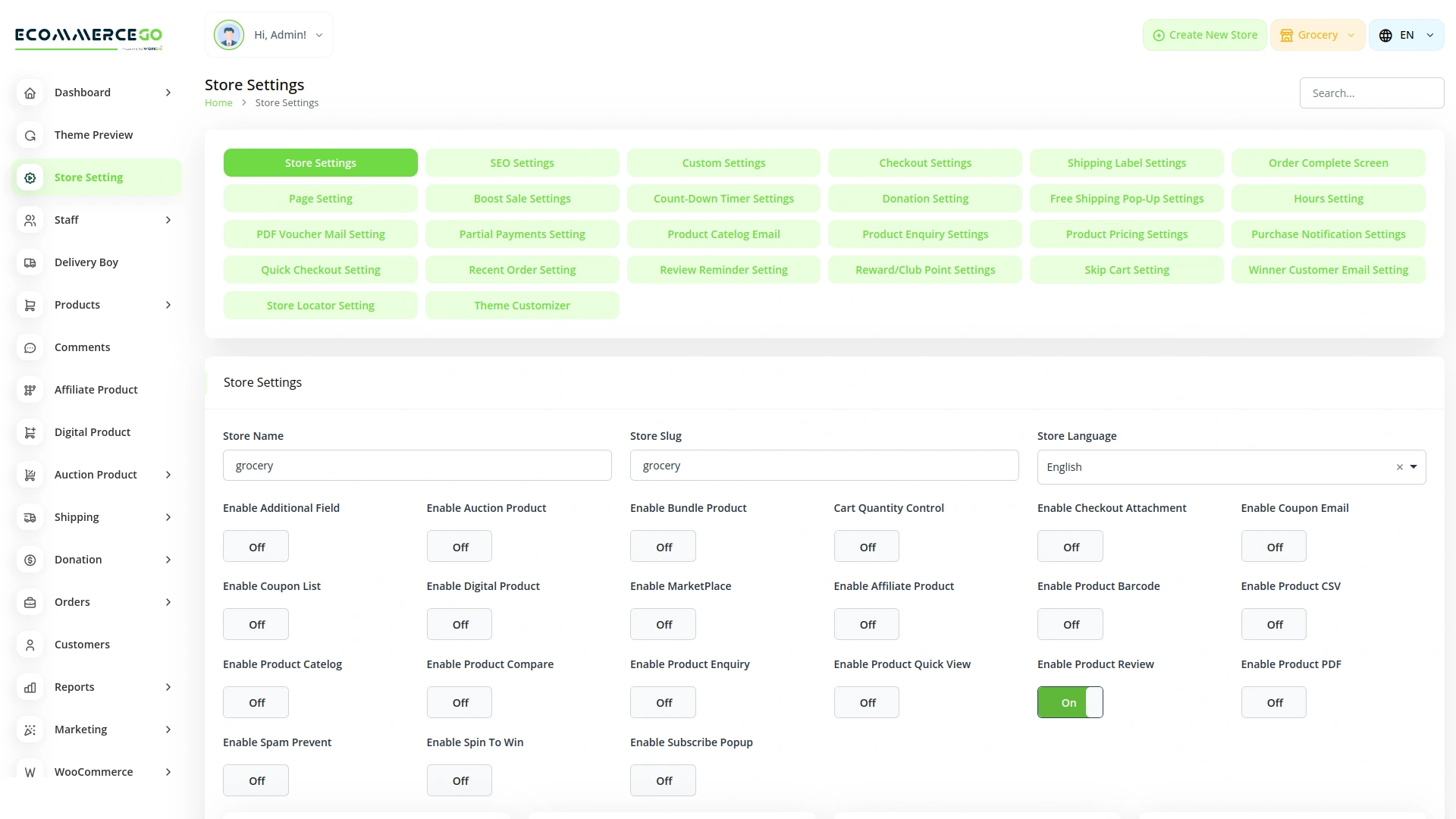
Task: Click the Comments bubble icon
Action: [x=30, y=347]
